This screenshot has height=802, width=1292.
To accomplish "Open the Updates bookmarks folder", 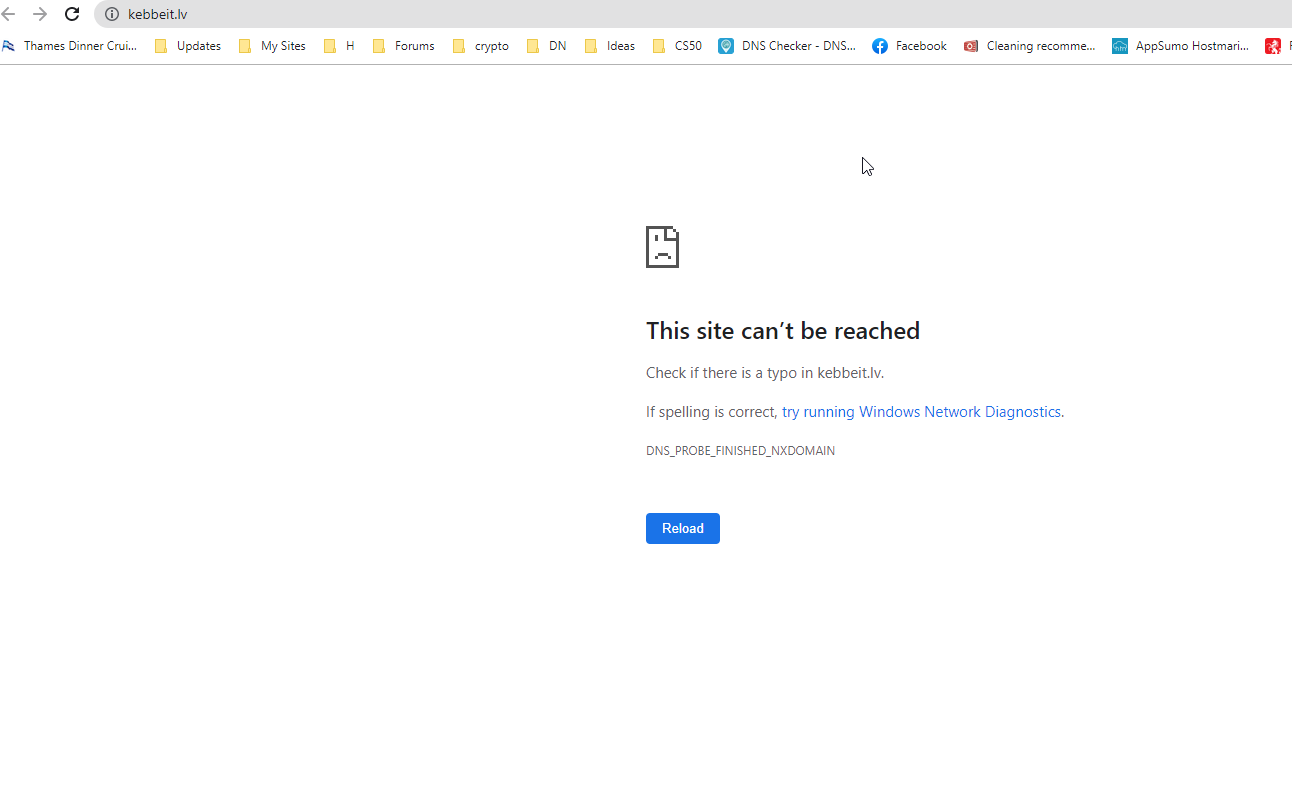I will point(187,45).
